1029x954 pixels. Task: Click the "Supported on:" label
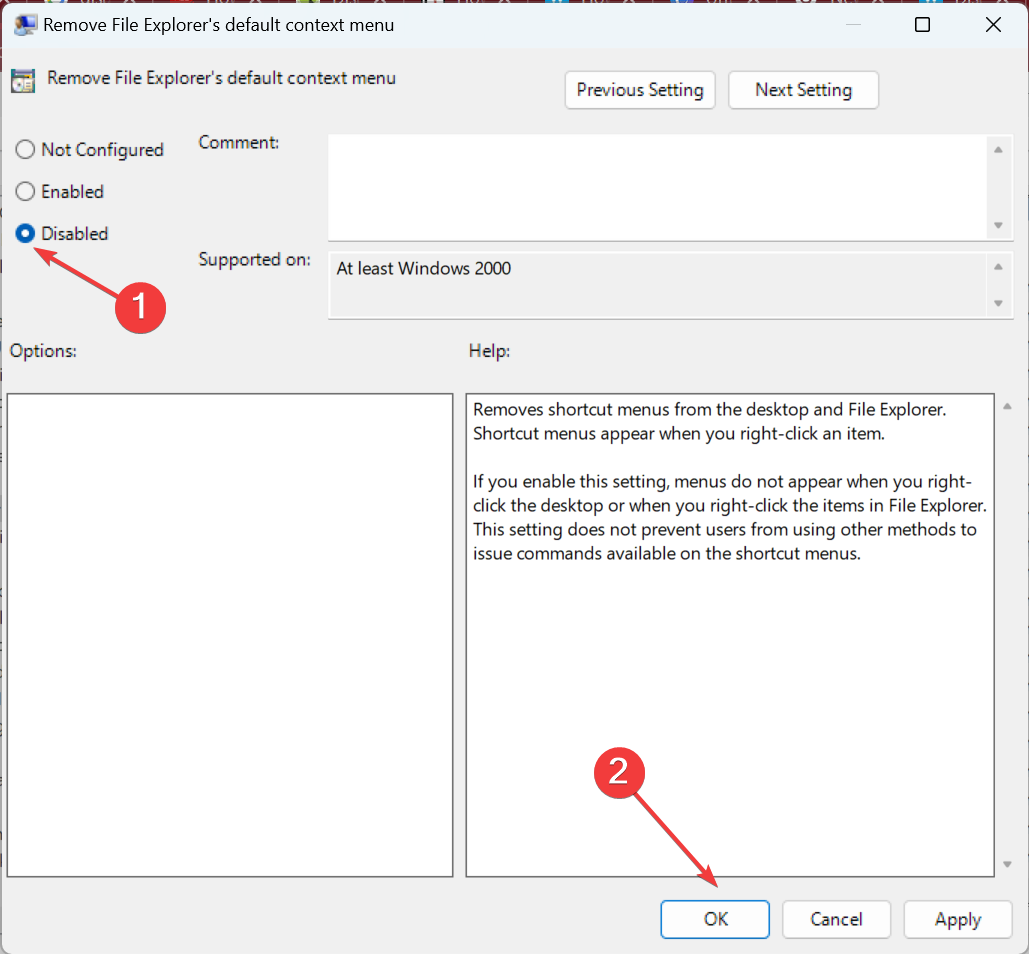255,260
